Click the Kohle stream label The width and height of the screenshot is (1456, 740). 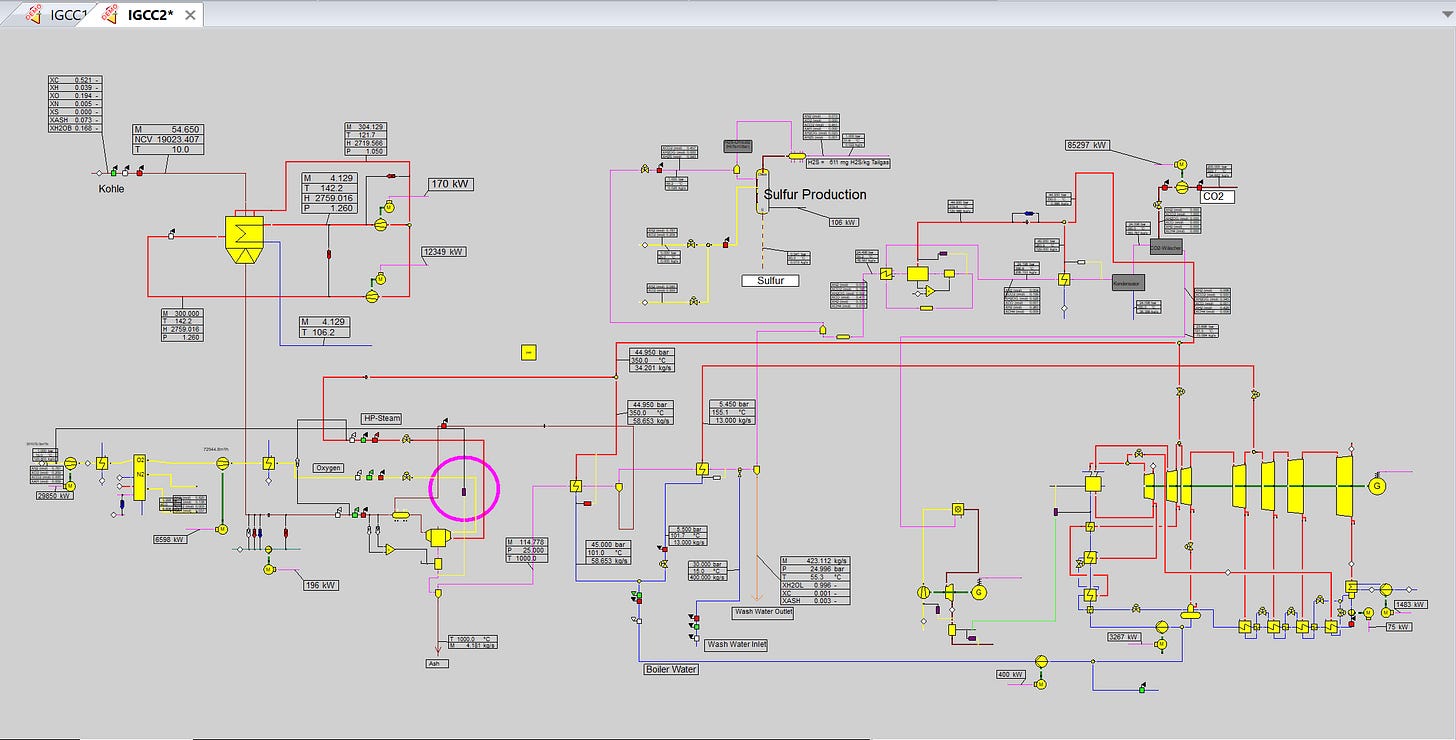pyautogui.click(x=112, y=189)
